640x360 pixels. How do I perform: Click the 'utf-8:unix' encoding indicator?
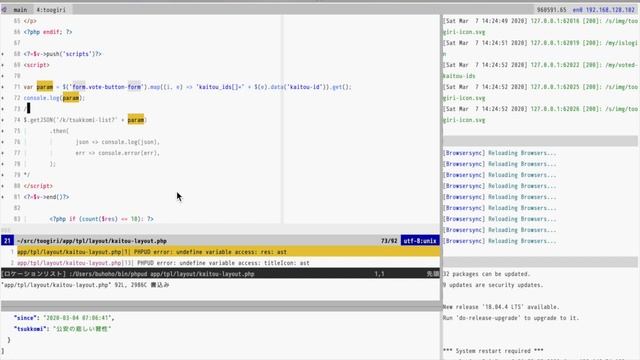pos(420,241)
